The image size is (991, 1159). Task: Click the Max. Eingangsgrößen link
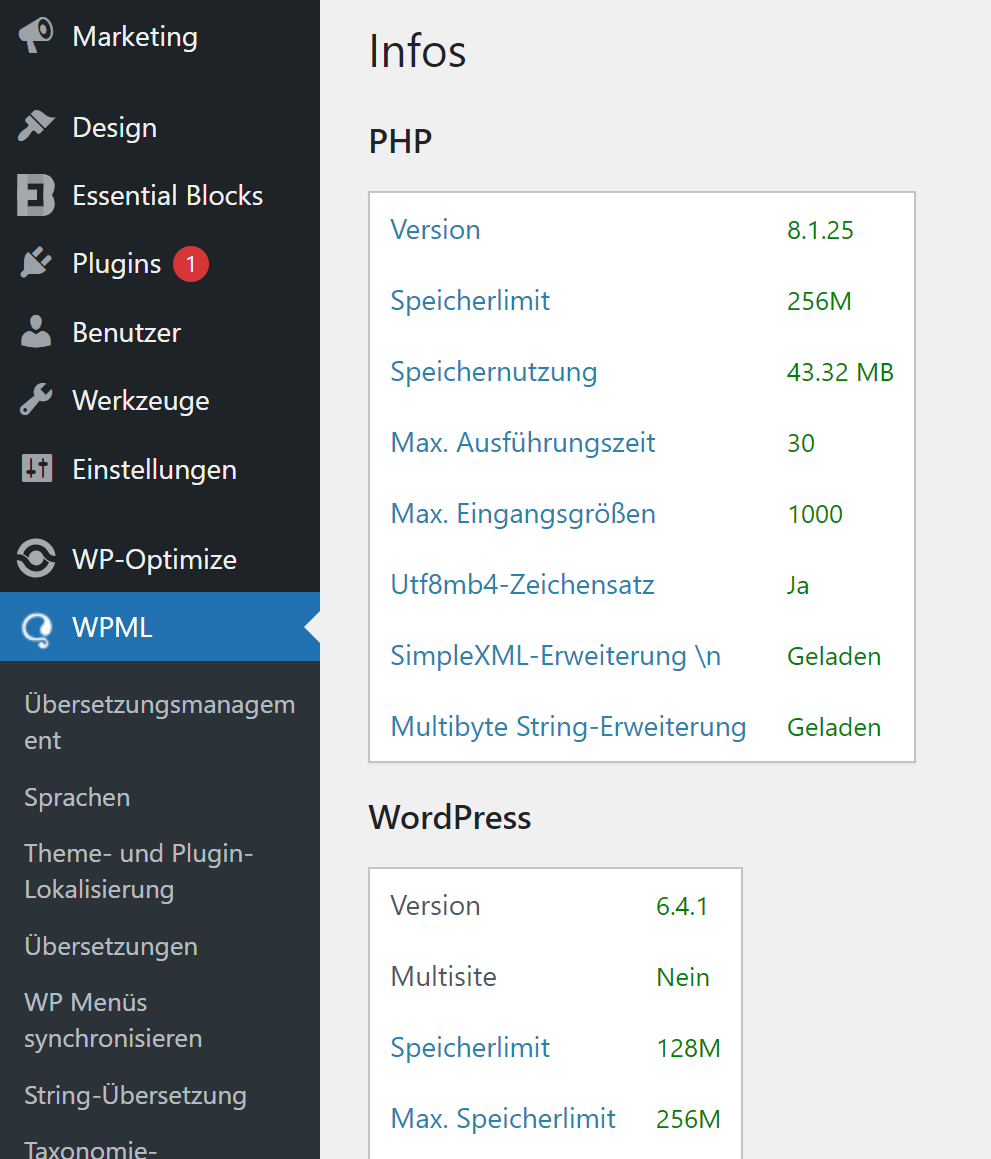[x=523, y=514]
